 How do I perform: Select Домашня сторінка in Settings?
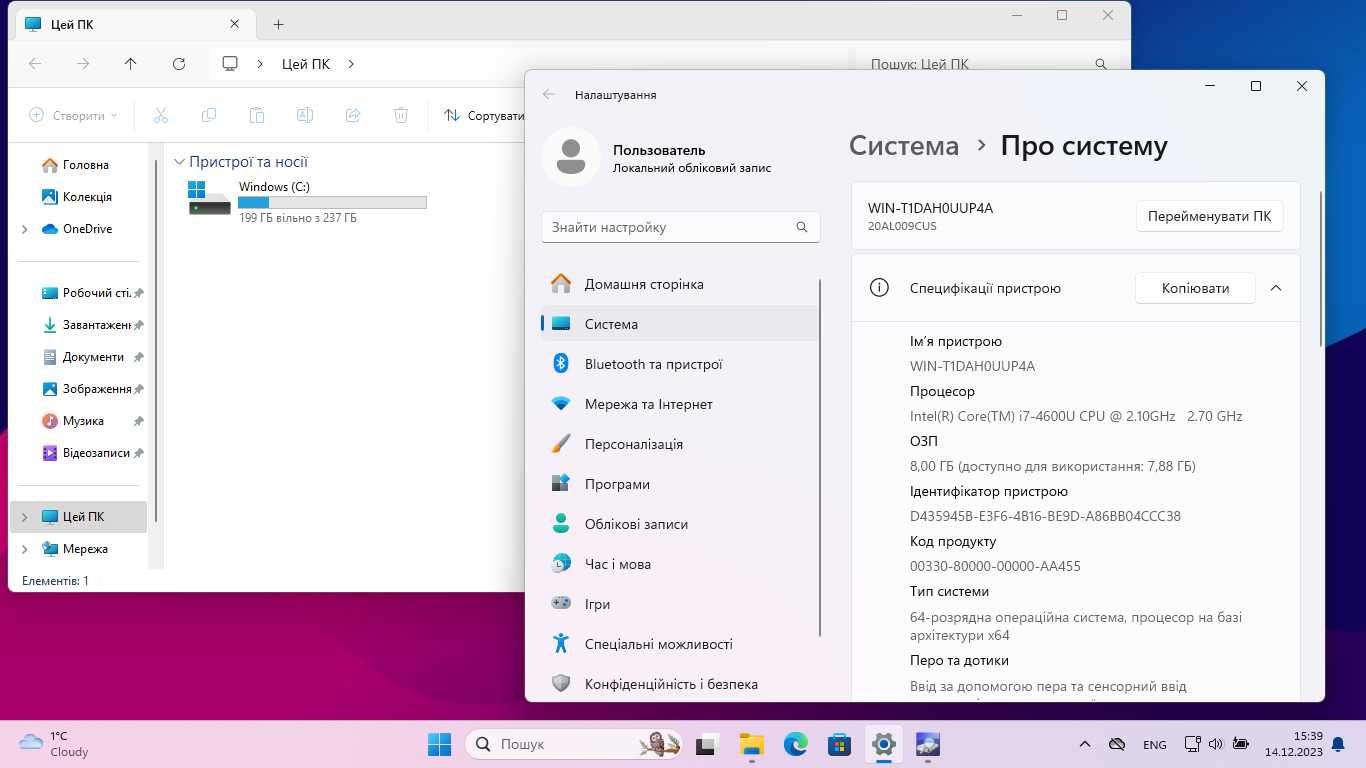tap(680, 284)
